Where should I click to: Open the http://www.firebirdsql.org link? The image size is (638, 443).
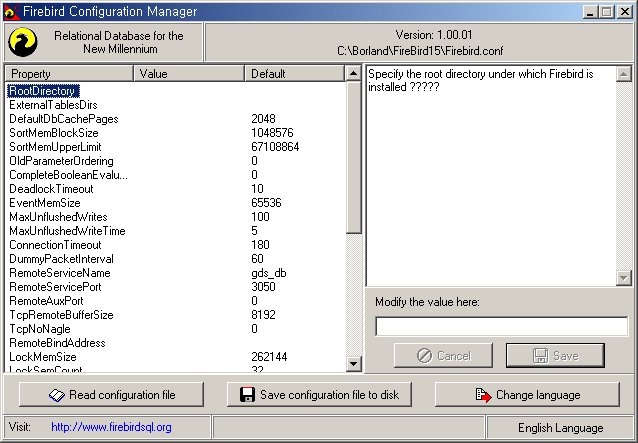[x=111, y=427]
